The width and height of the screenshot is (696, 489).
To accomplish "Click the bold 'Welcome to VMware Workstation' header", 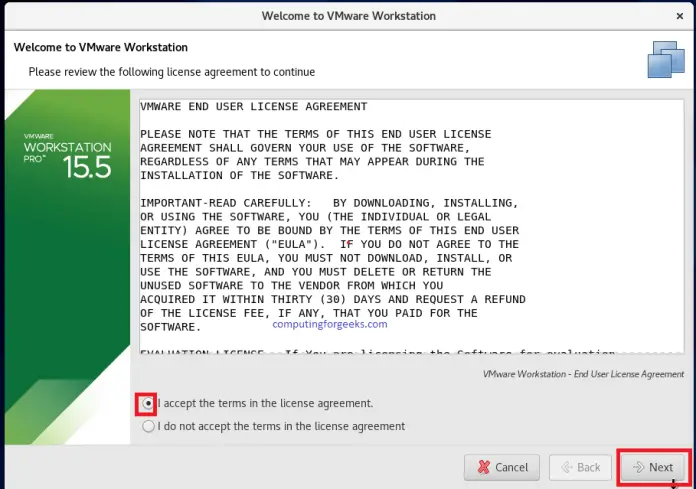I will [101, 47].
